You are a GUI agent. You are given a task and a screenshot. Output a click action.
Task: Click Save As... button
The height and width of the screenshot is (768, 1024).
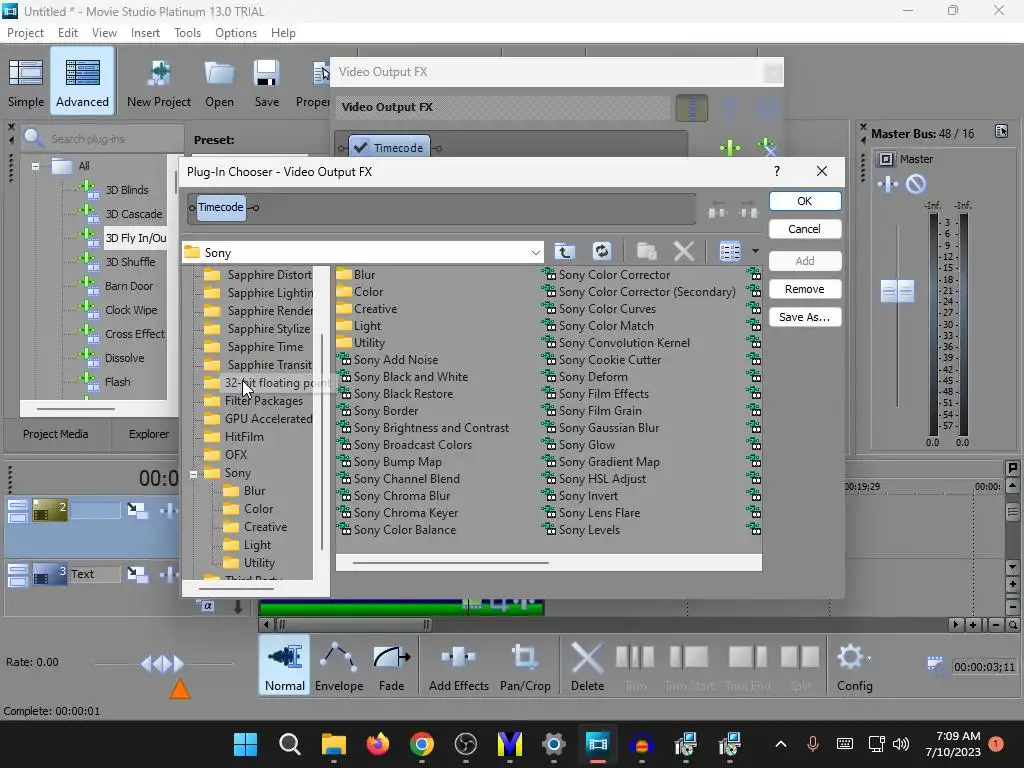(x=805, y=317)
